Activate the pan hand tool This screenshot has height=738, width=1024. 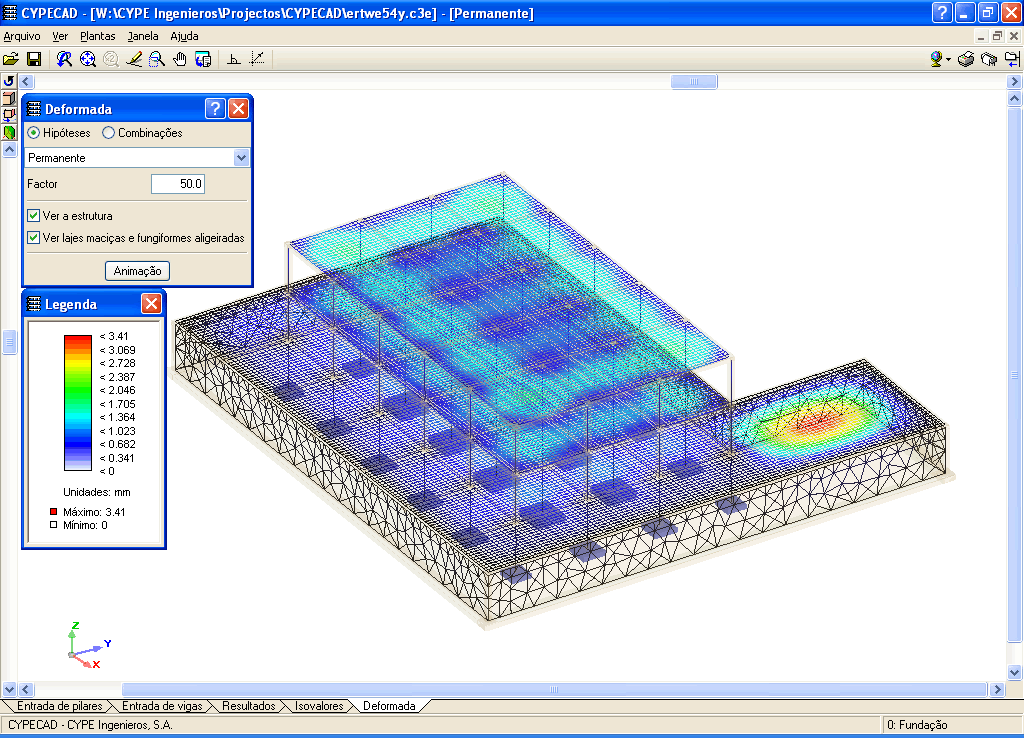[x=180, y=59]
